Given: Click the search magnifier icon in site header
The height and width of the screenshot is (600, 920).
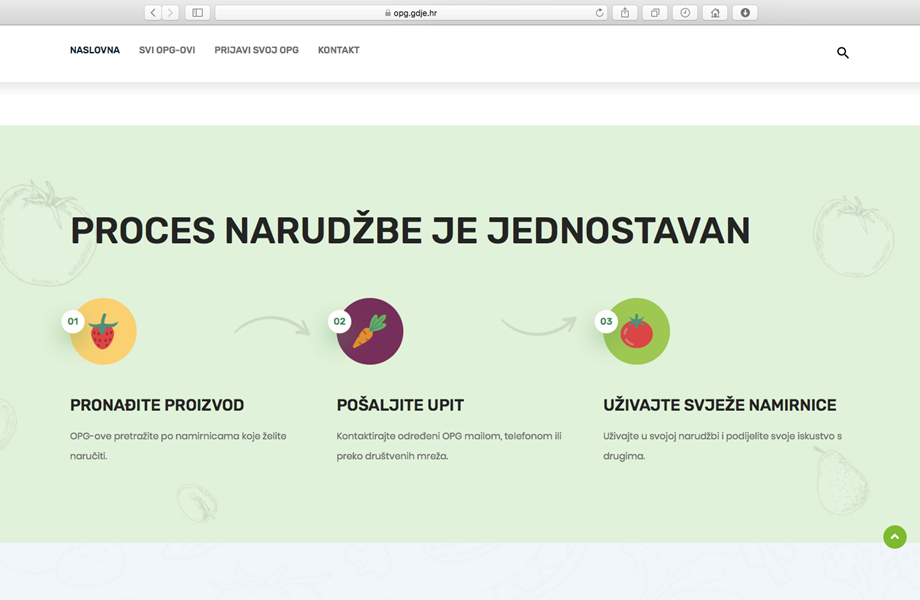Looking at the screenshot, I should click(x=842, y=53).
